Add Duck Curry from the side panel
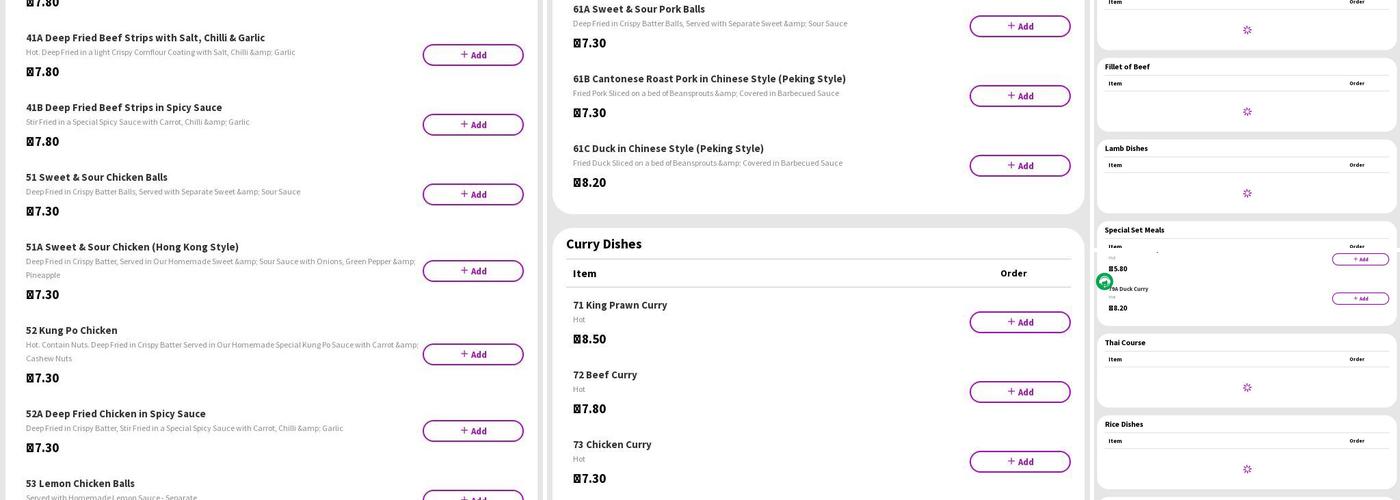This screenshot has width=1400, height=500. [1360, 298]
